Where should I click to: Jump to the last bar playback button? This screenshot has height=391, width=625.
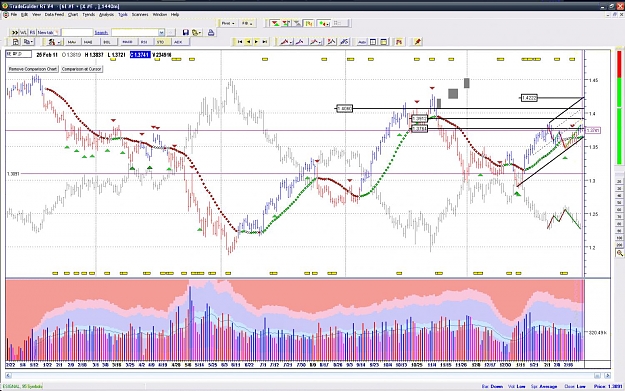[x=265, y=42]
